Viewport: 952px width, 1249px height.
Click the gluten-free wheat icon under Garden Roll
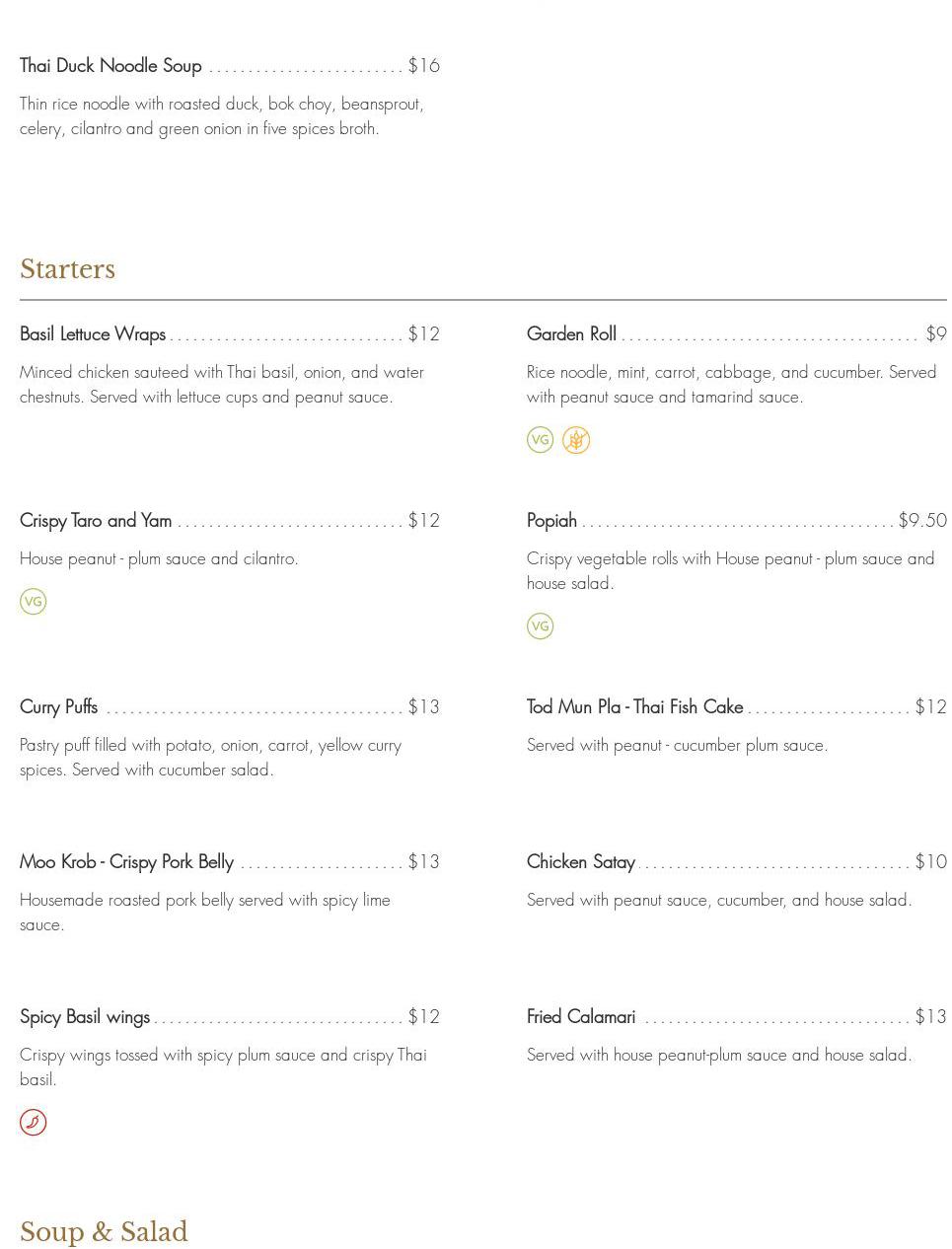(x=576, y=440)
